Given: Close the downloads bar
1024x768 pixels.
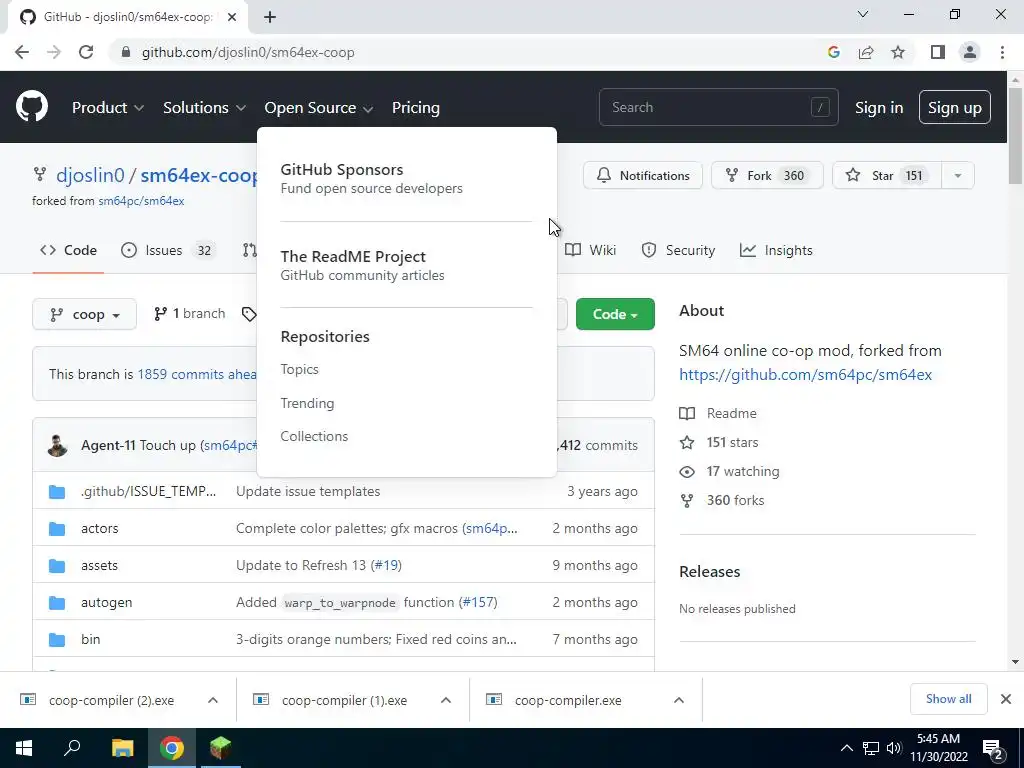Looking at the screenshot, I should pos(1006,699).
